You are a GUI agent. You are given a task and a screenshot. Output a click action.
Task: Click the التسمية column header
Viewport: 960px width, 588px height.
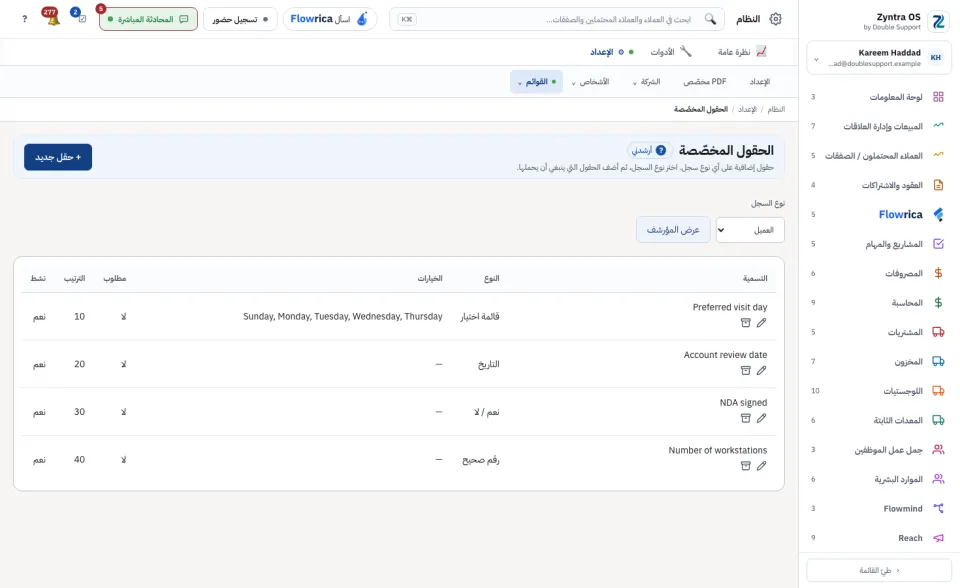click(x=755, y=279)
